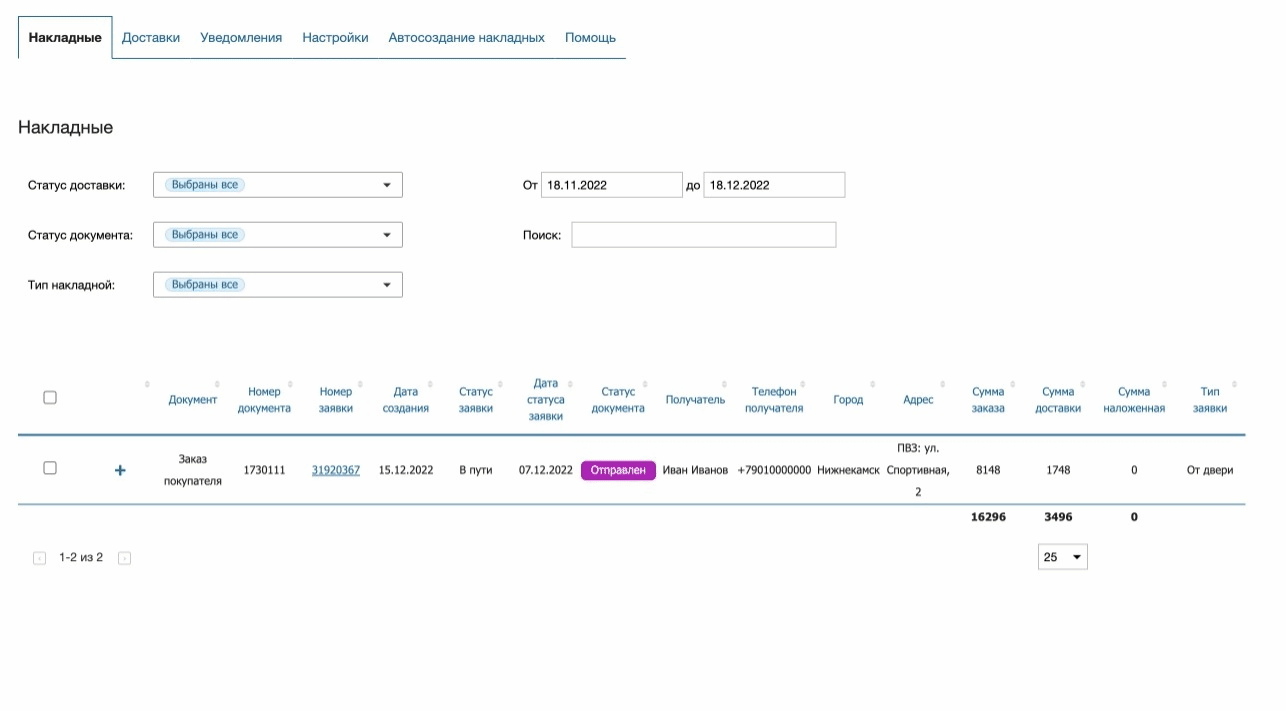Sort table by Документ column
The width and height of the screenshot is (1286, 711).
(x=192, y=399)
